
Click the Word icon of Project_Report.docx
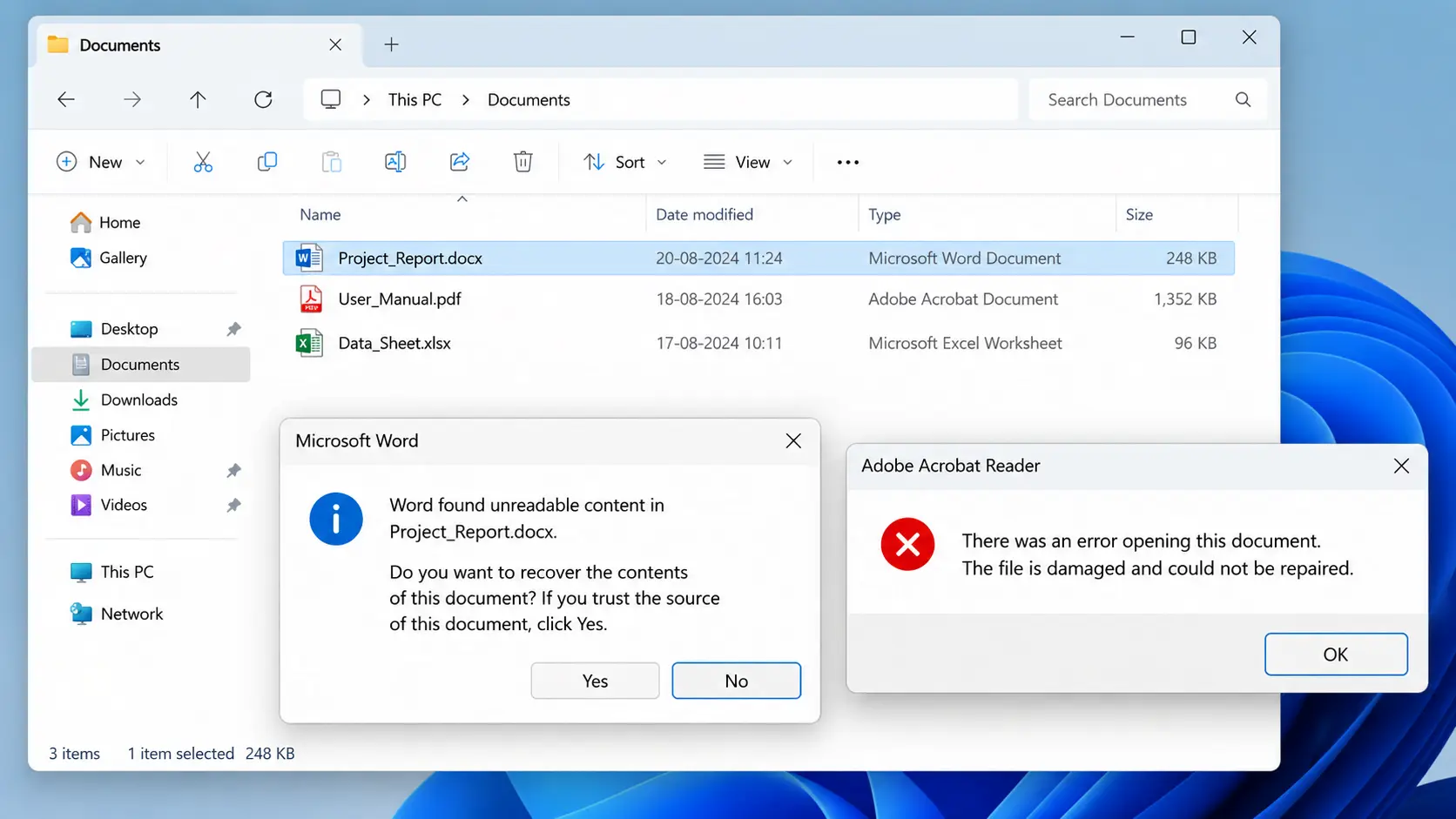309,258
